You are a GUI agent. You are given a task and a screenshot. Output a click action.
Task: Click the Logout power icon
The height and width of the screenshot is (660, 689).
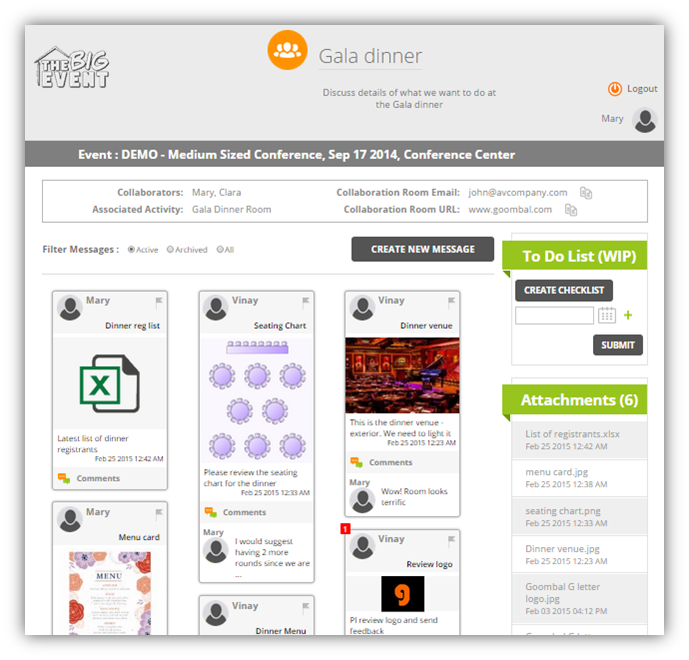click(x=615, y=89)
